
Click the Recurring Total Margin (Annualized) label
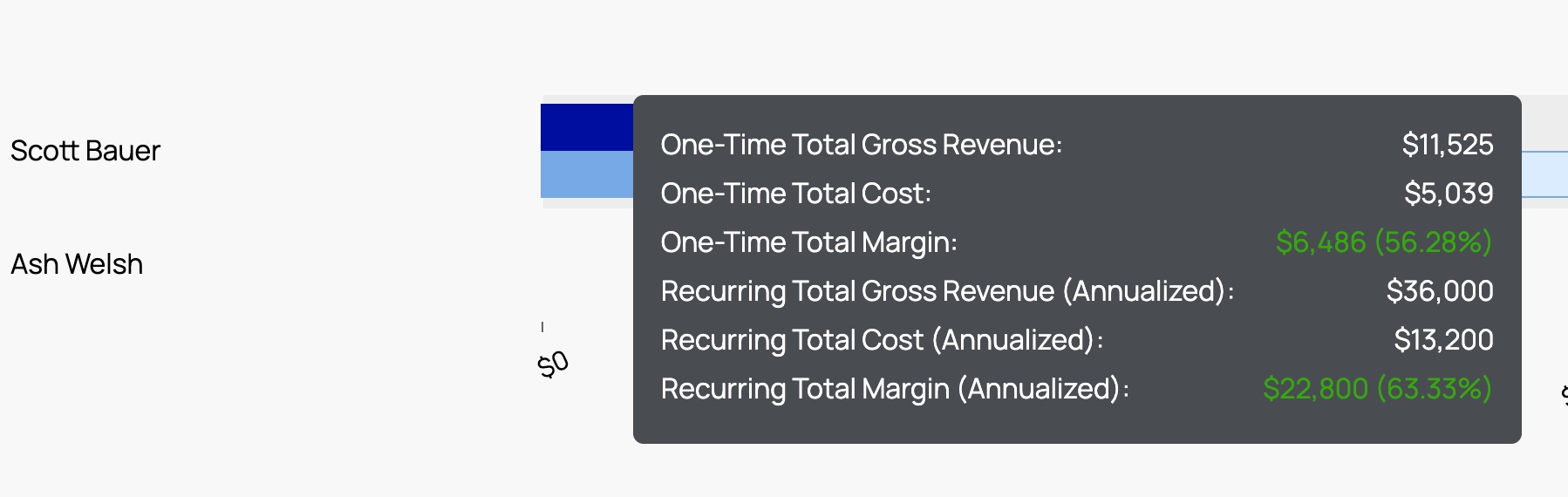pyautogui.click(x=895, y=389)
